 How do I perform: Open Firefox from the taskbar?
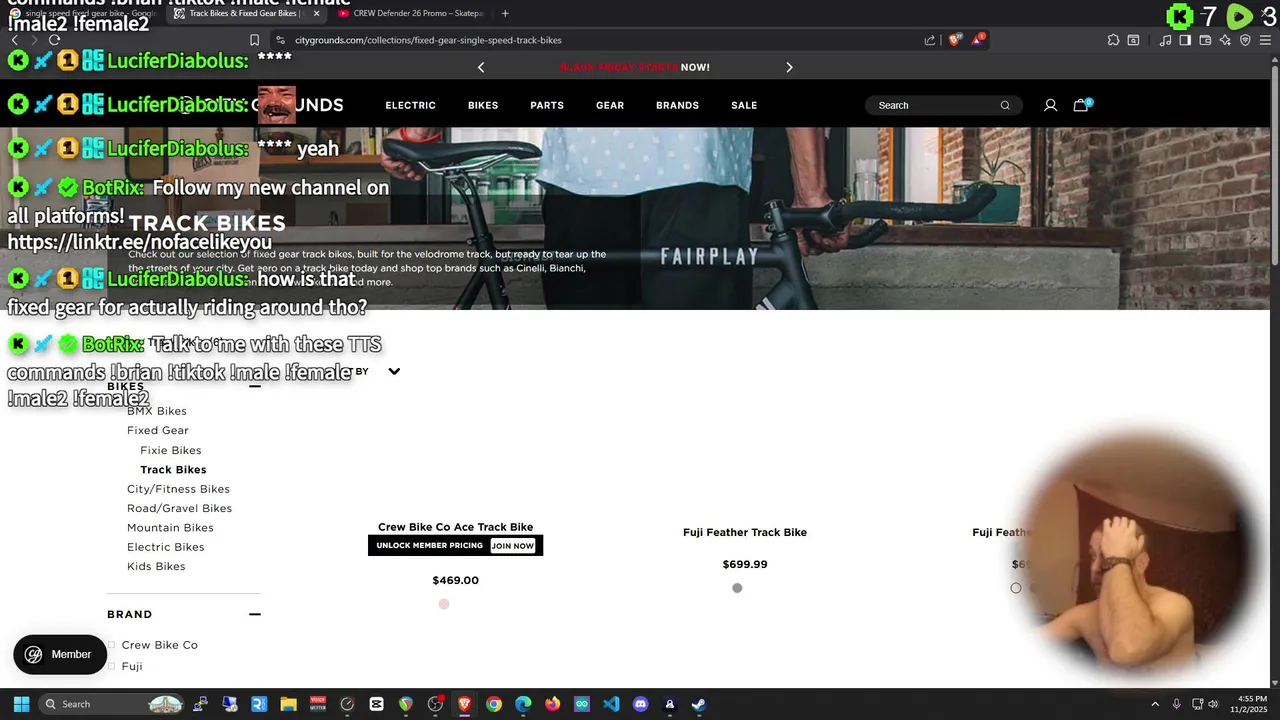(552, 704)
